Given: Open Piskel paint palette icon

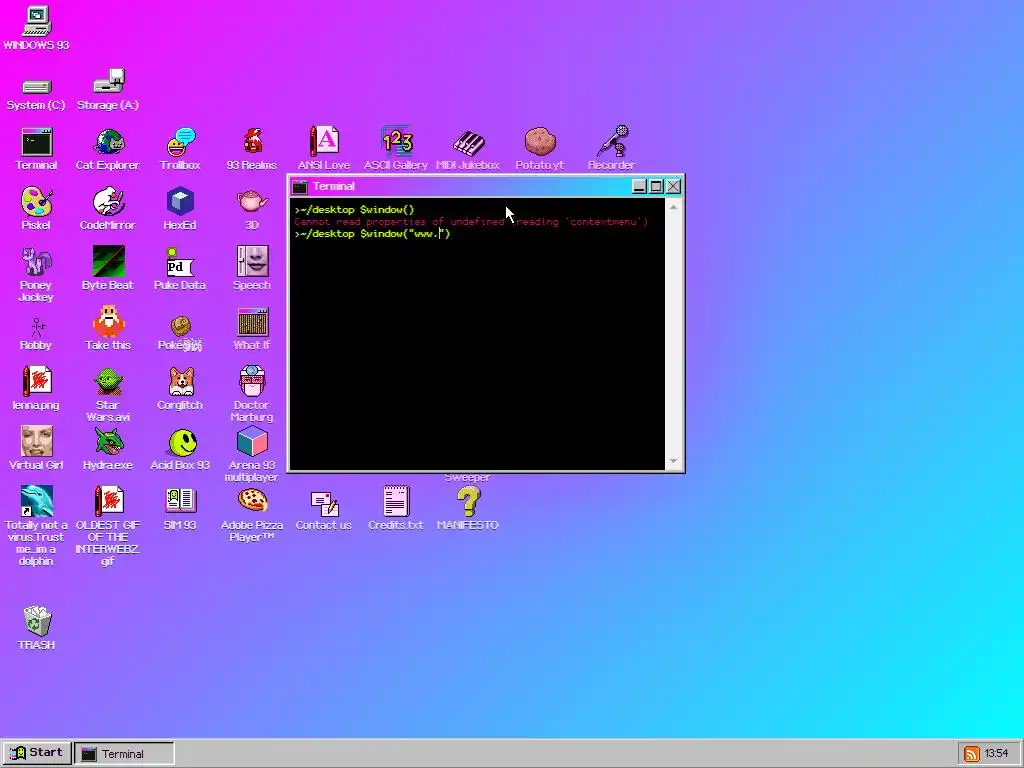Looking at the screenshot, I should 36,209.
